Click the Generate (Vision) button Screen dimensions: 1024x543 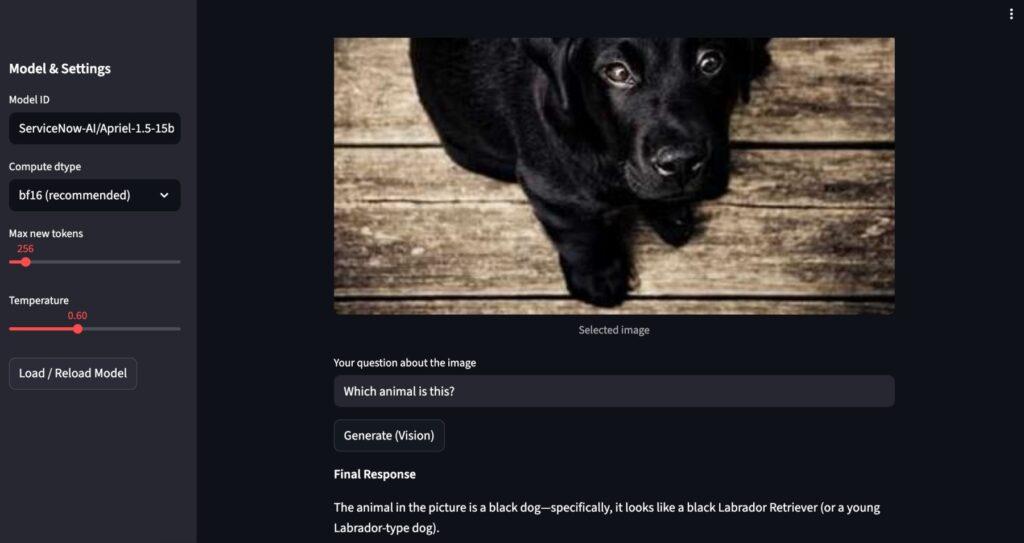click(389, 435)
